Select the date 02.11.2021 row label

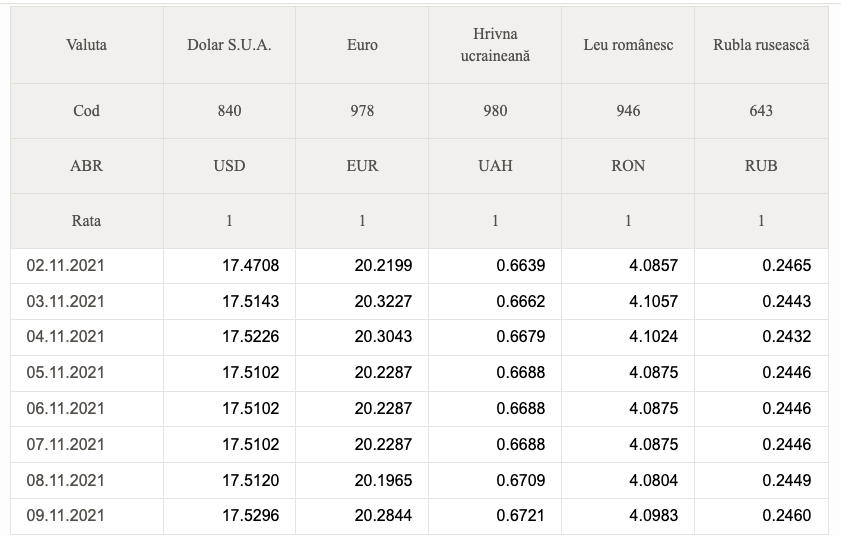tap(65, 266)
